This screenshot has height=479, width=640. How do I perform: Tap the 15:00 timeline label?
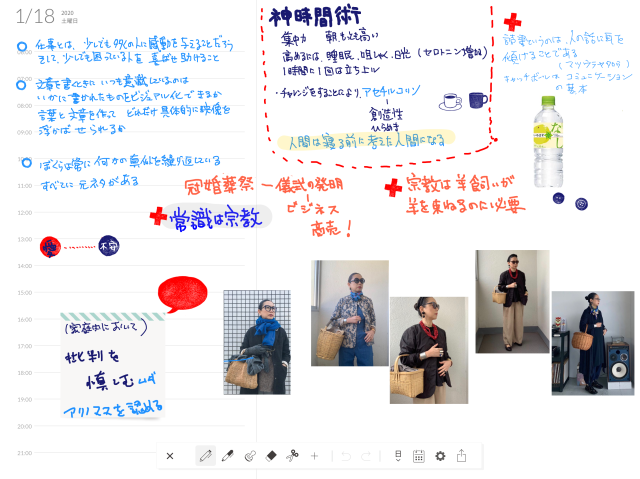[24, 293]
